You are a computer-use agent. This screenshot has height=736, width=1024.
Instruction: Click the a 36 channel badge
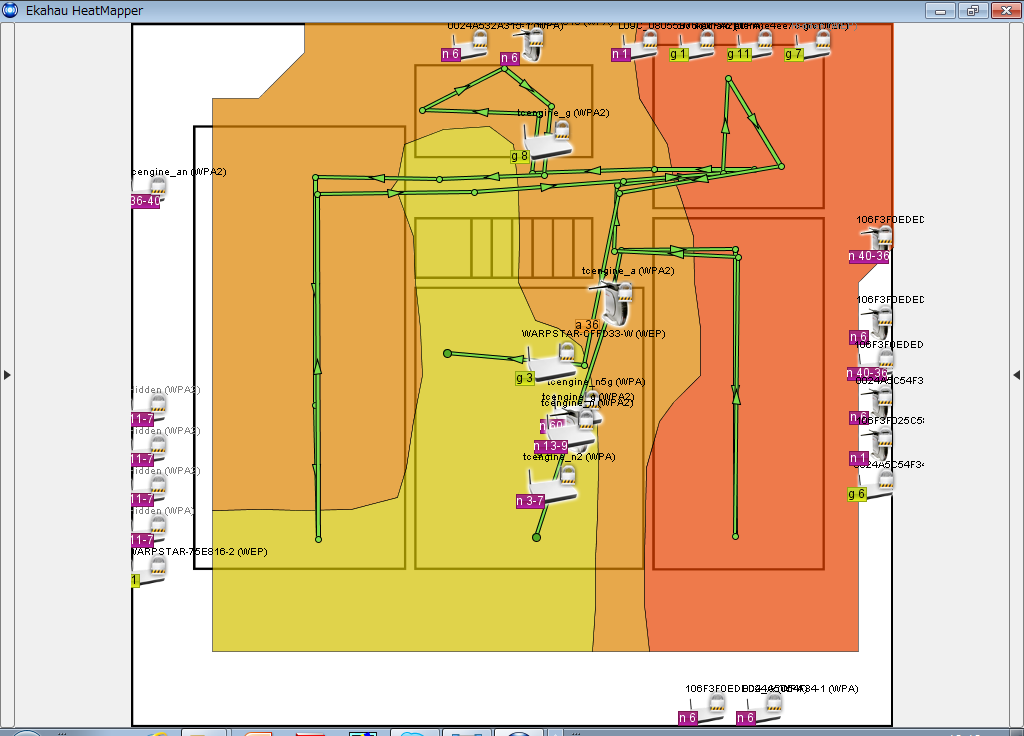586,325
